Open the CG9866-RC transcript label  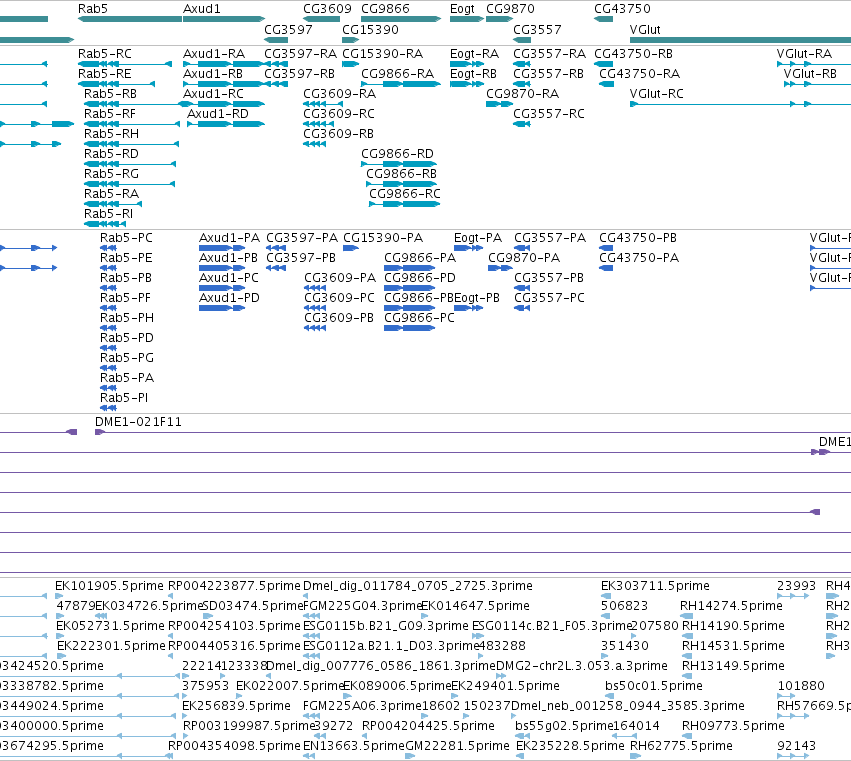405,194
